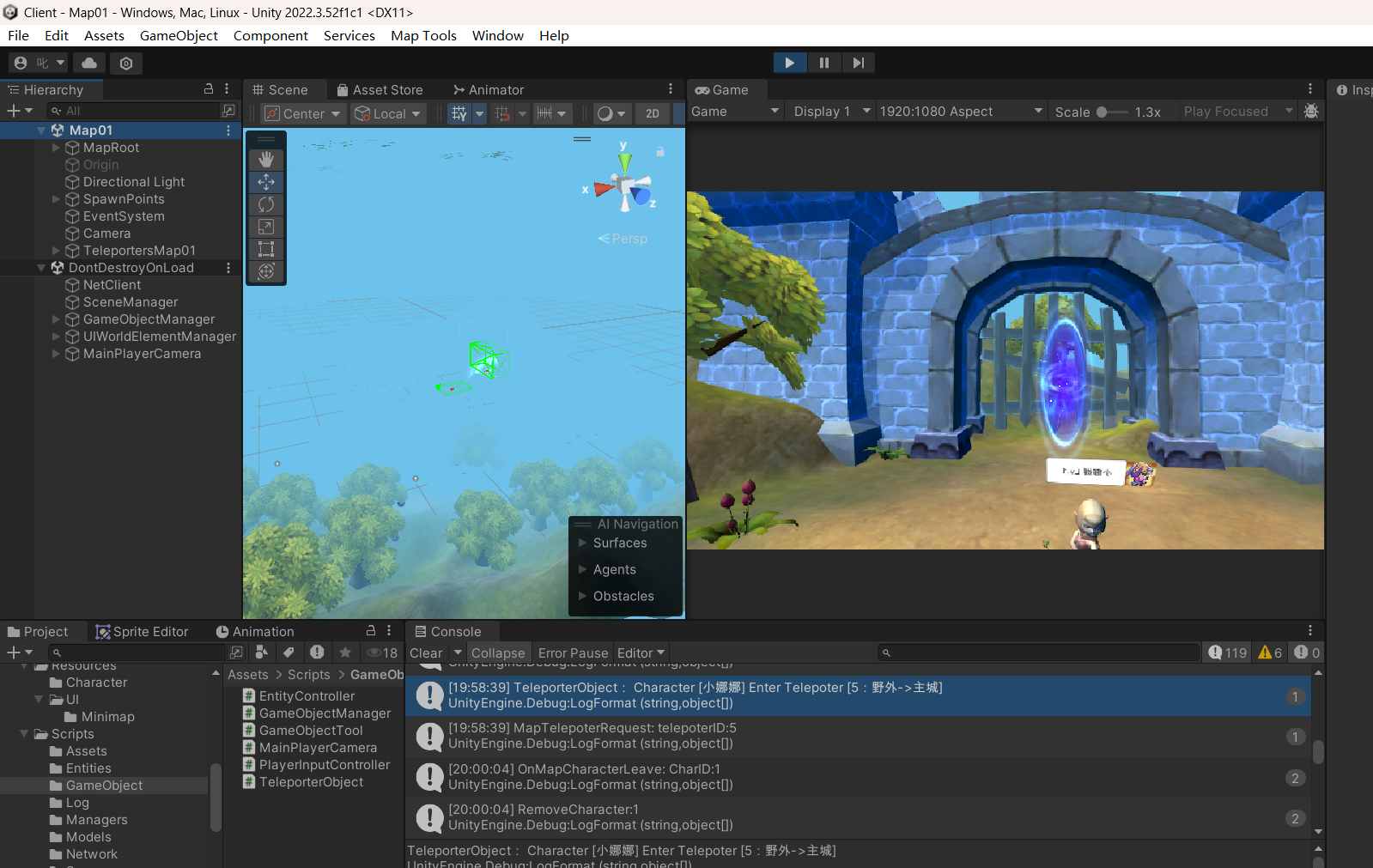Click the Game view gizmos bug icon

click(1310, 112)
